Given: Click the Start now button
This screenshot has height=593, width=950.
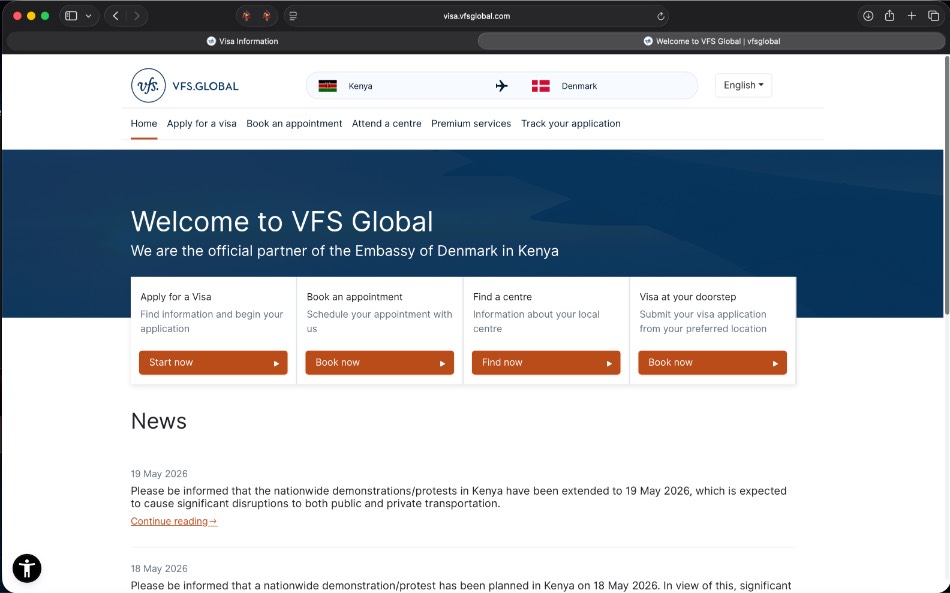Looking at the screenshot, I should point(213,363).
